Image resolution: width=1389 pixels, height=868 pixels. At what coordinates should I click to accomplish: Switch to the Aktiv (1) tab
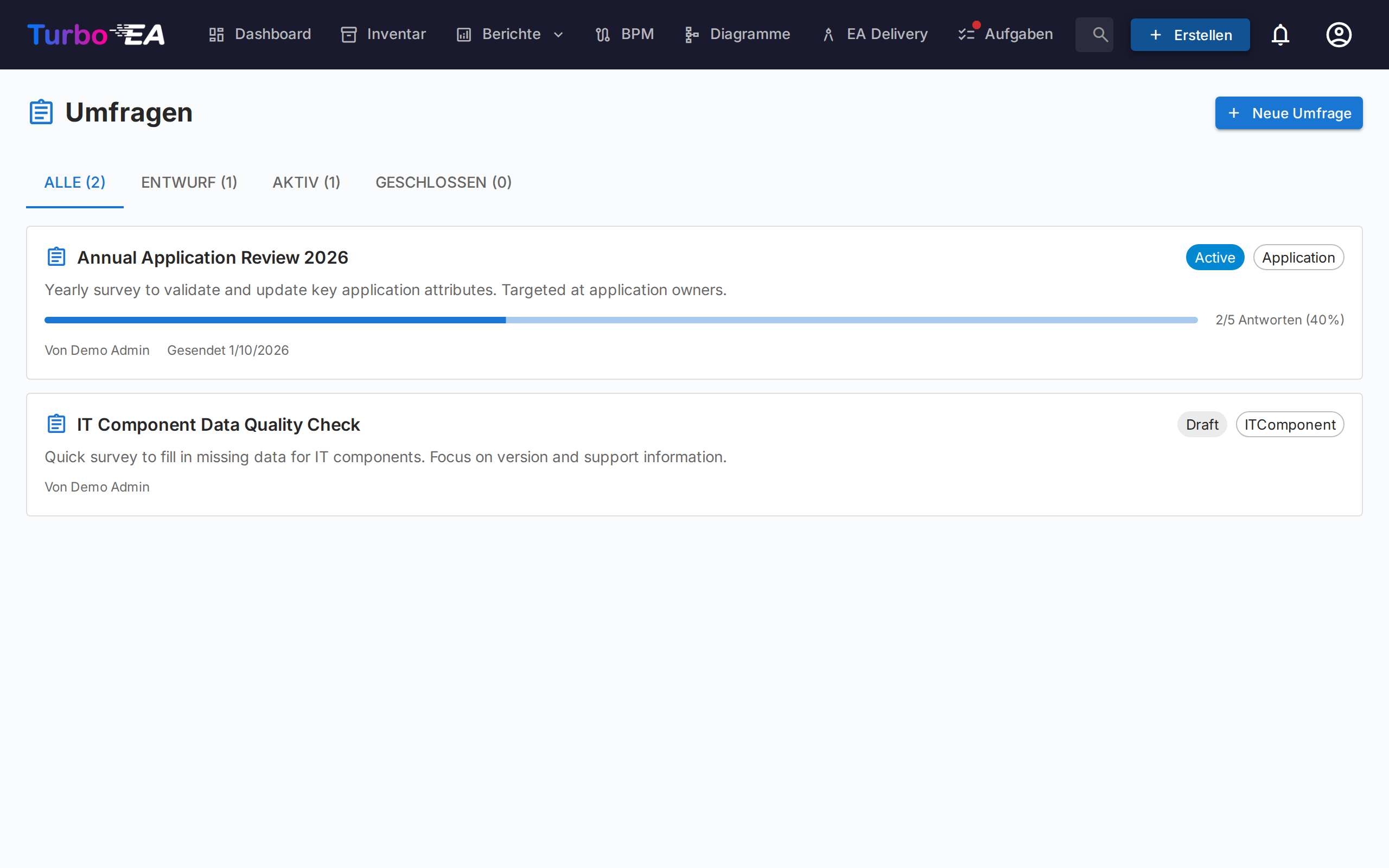click(306, 183)
